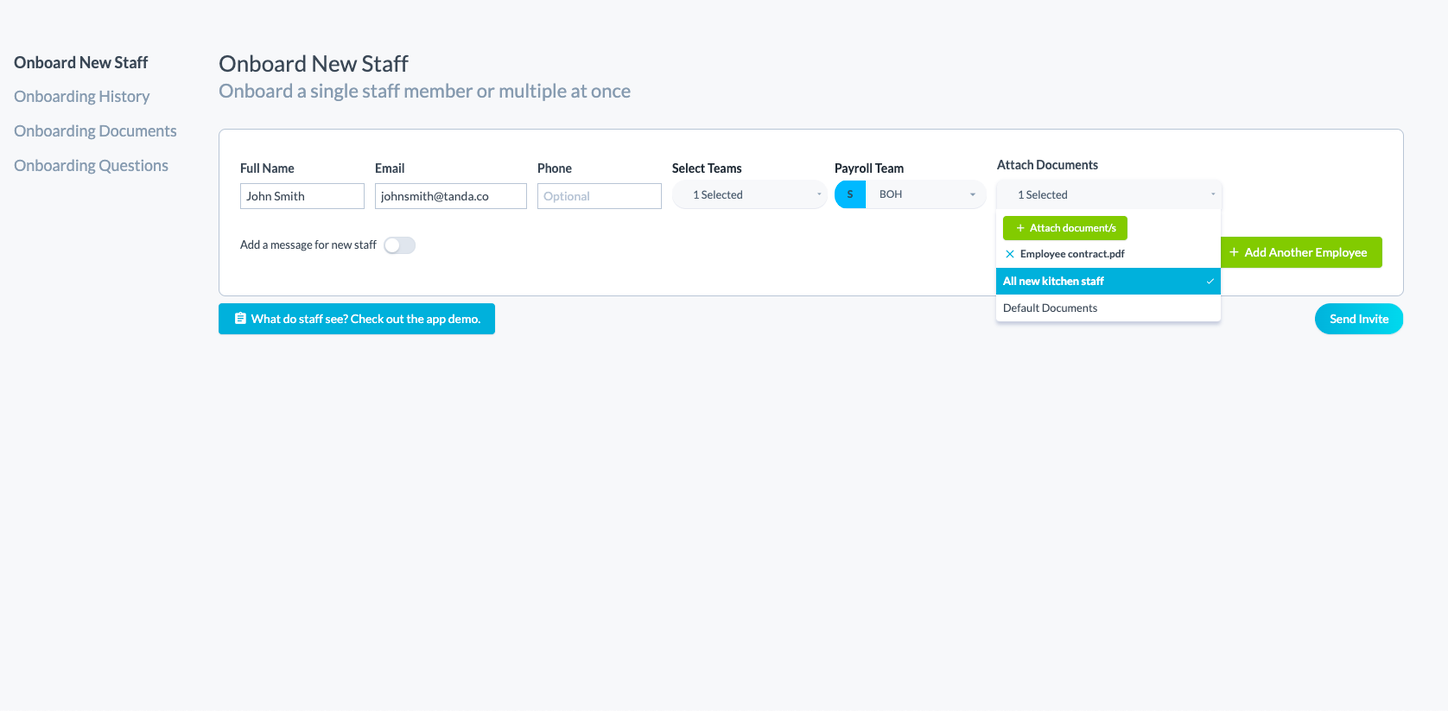Click the Send Invite button
Image resolution: width=1448 pixels, height=711 pixels.
1359,319
